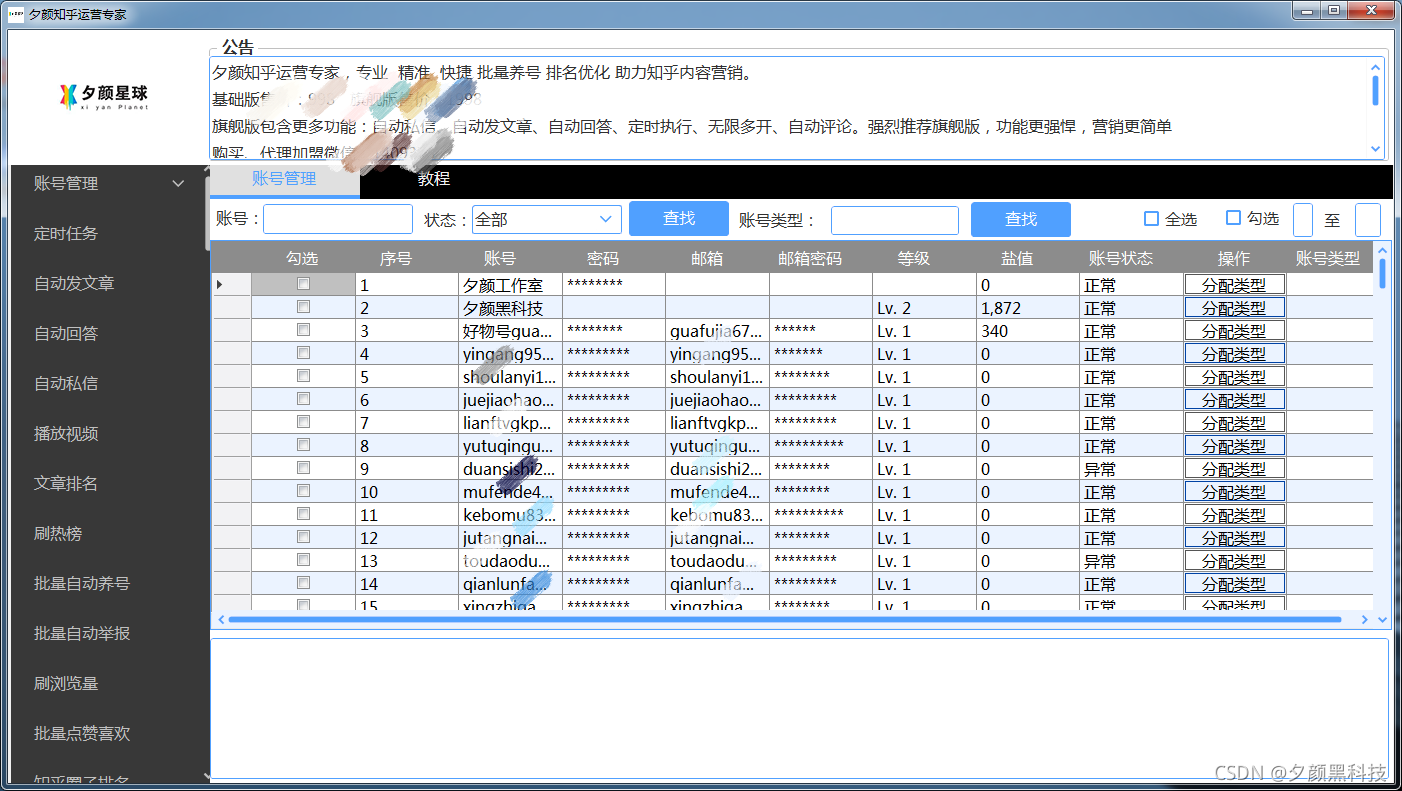Click 分配类型 button for row 2 夕颜黑科技

click(1234, 307)
